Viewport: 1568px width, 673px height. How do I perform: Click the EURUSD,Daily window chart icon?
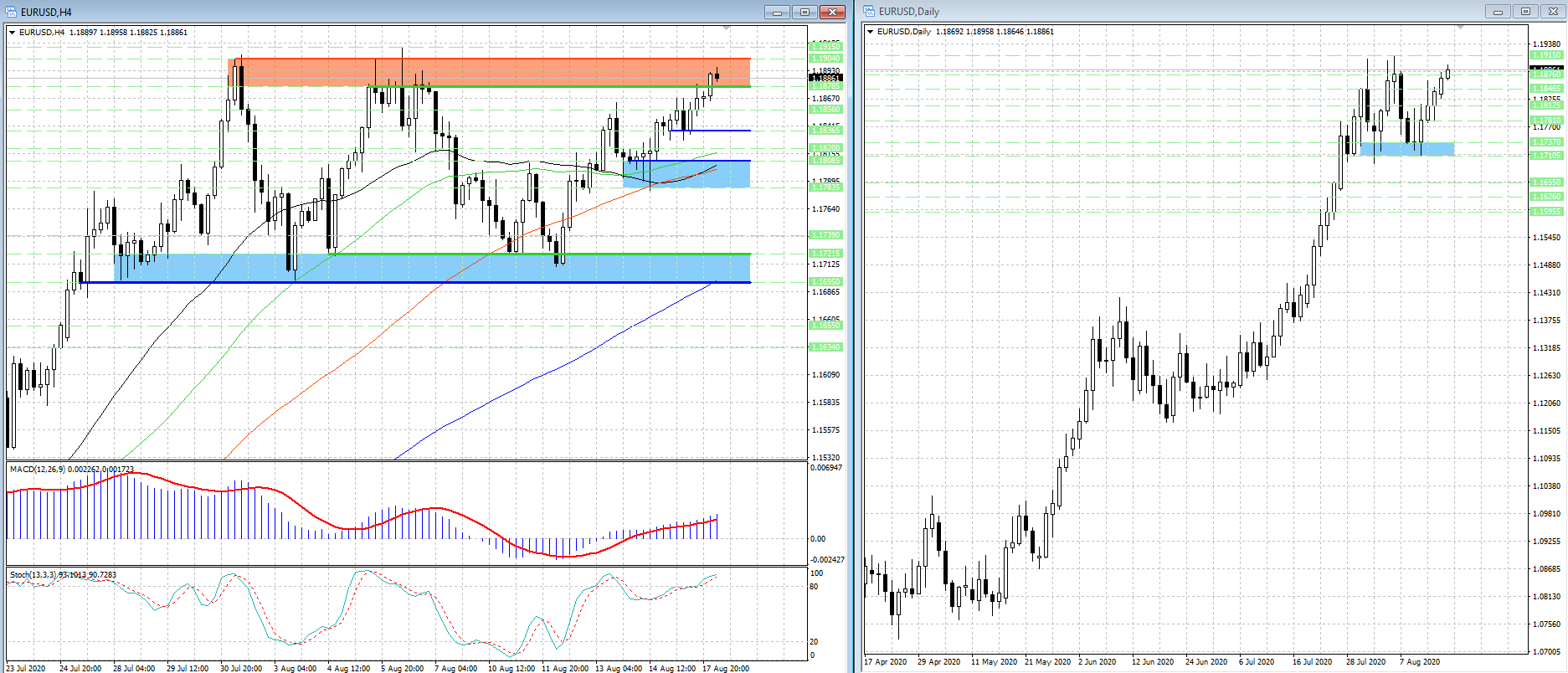(x=870, y=11)
